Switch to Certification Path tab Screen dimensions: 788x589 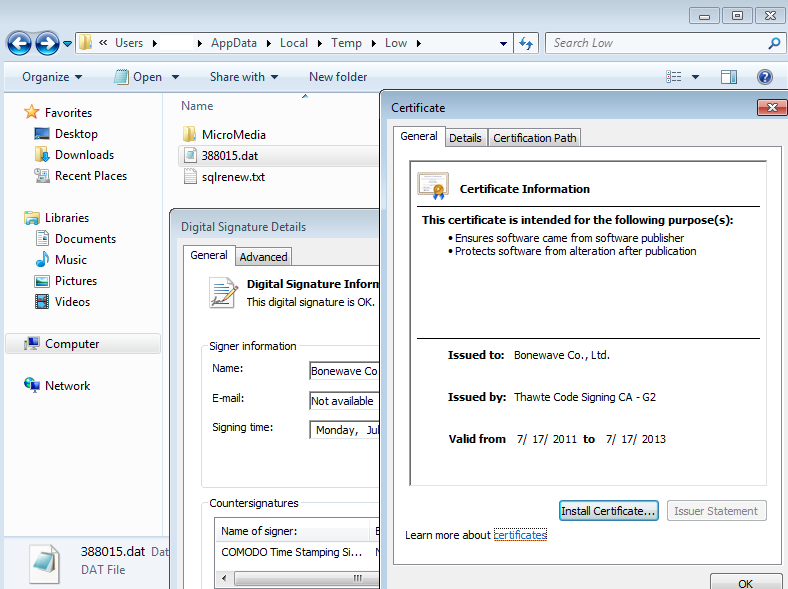pos(534,138)
